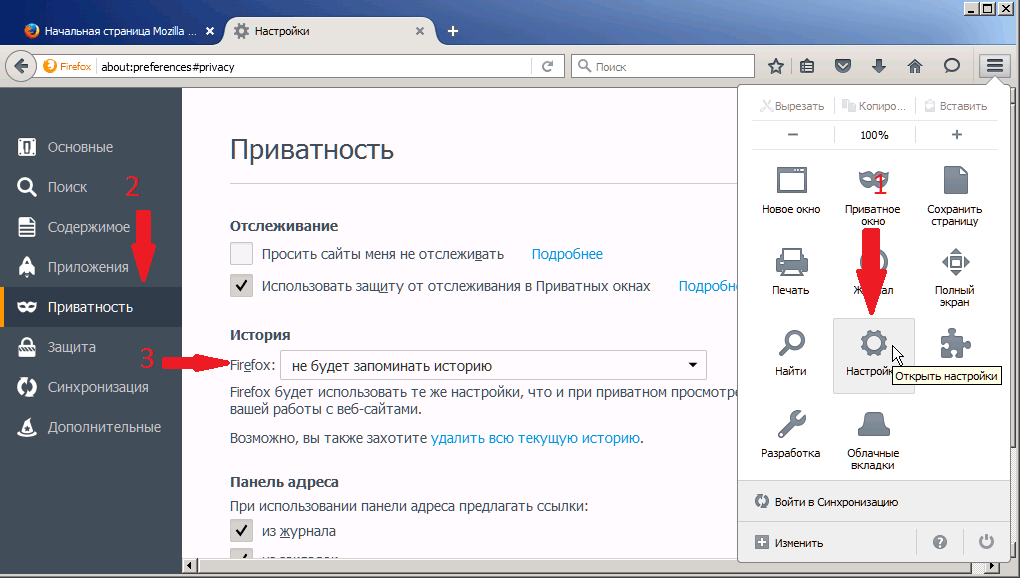Click the Downloads arrow in toolbar
The height and width of the screenshot is (578, 1020).
point(879,66)
